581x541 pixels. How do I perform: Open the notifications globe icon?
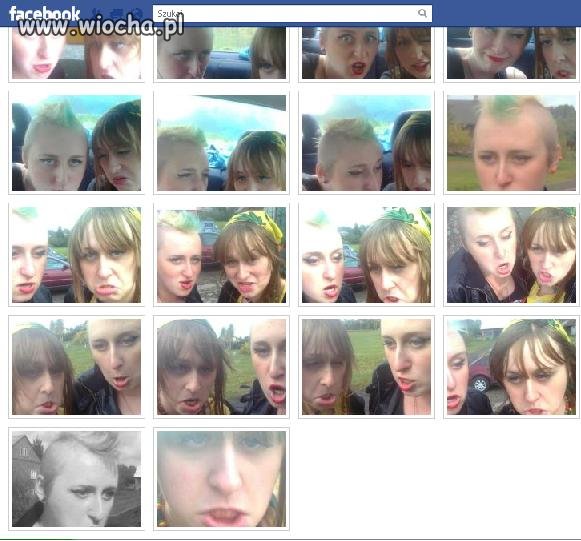tap(136, 13)
